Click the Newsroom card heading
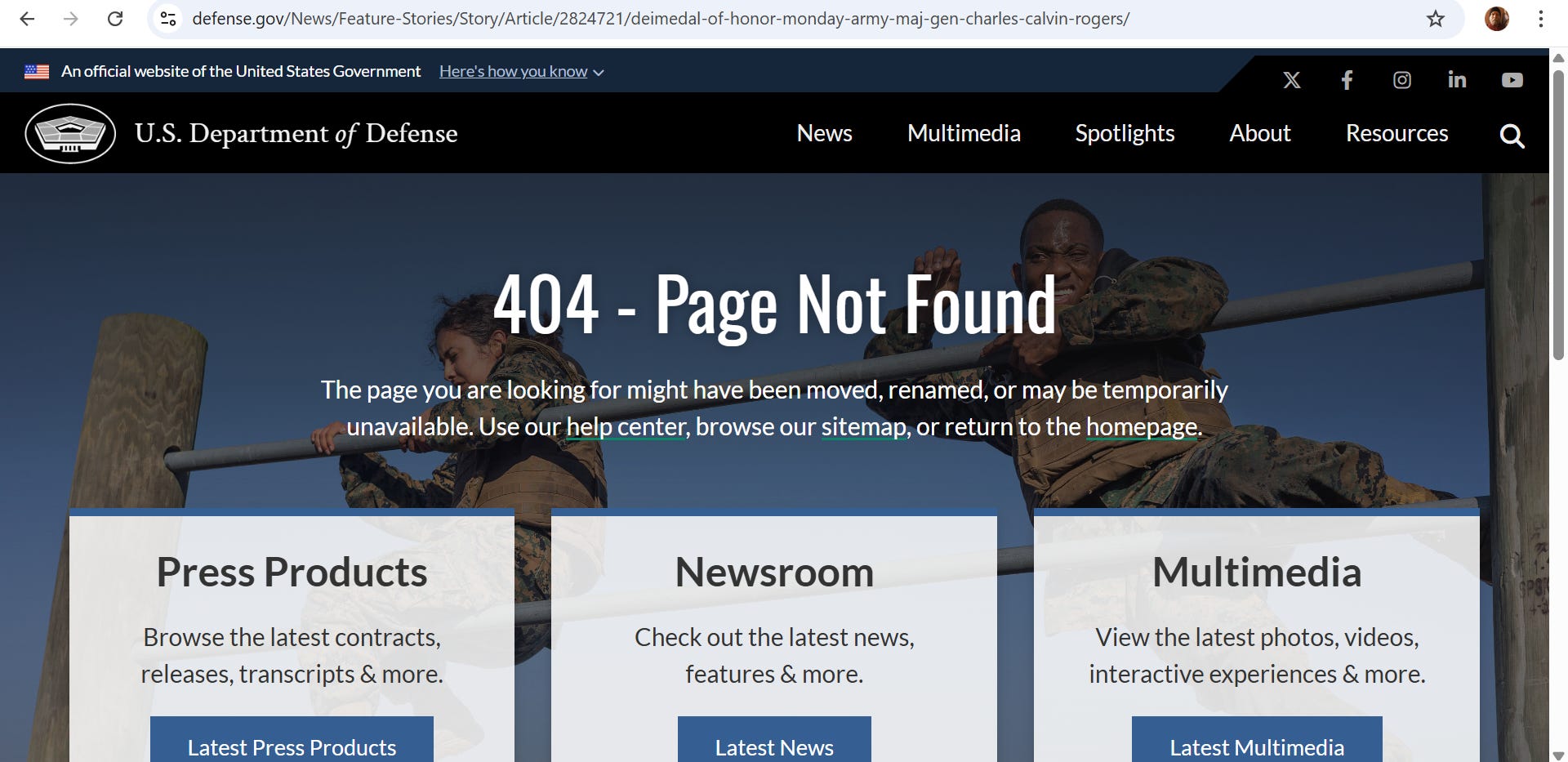The height and width of the screenshot is (762, 1568). (774, 572)
